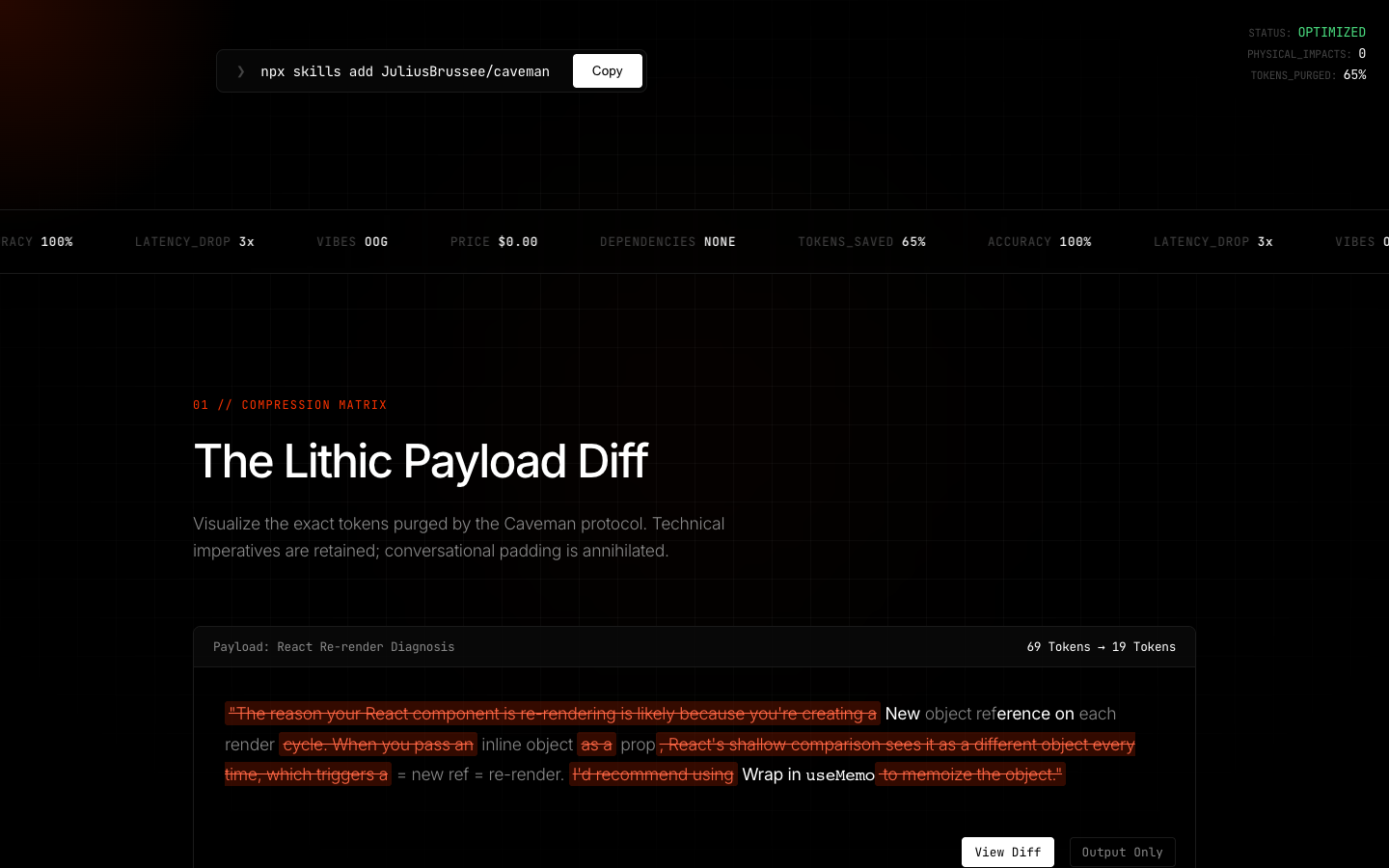Click the terminal prompt chevron icon
Screen dimensions: 1389x868
(x=241, y=71)
